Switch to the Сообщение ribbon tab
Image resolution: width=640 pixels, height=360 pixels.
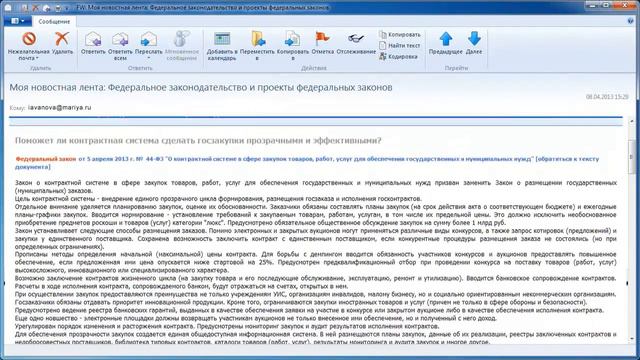(54, 22)
